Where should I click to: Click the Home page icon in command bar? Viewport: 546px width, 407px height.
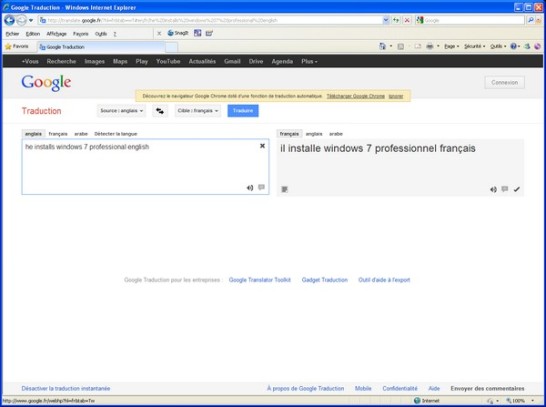pos(382,46)
